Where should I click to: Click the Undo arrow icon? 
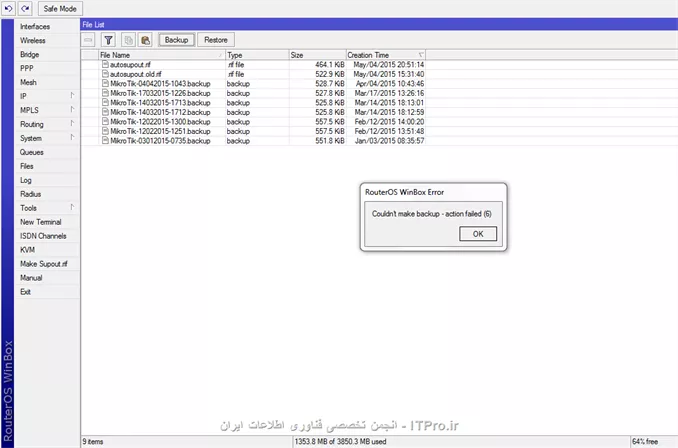click(8, 8)
